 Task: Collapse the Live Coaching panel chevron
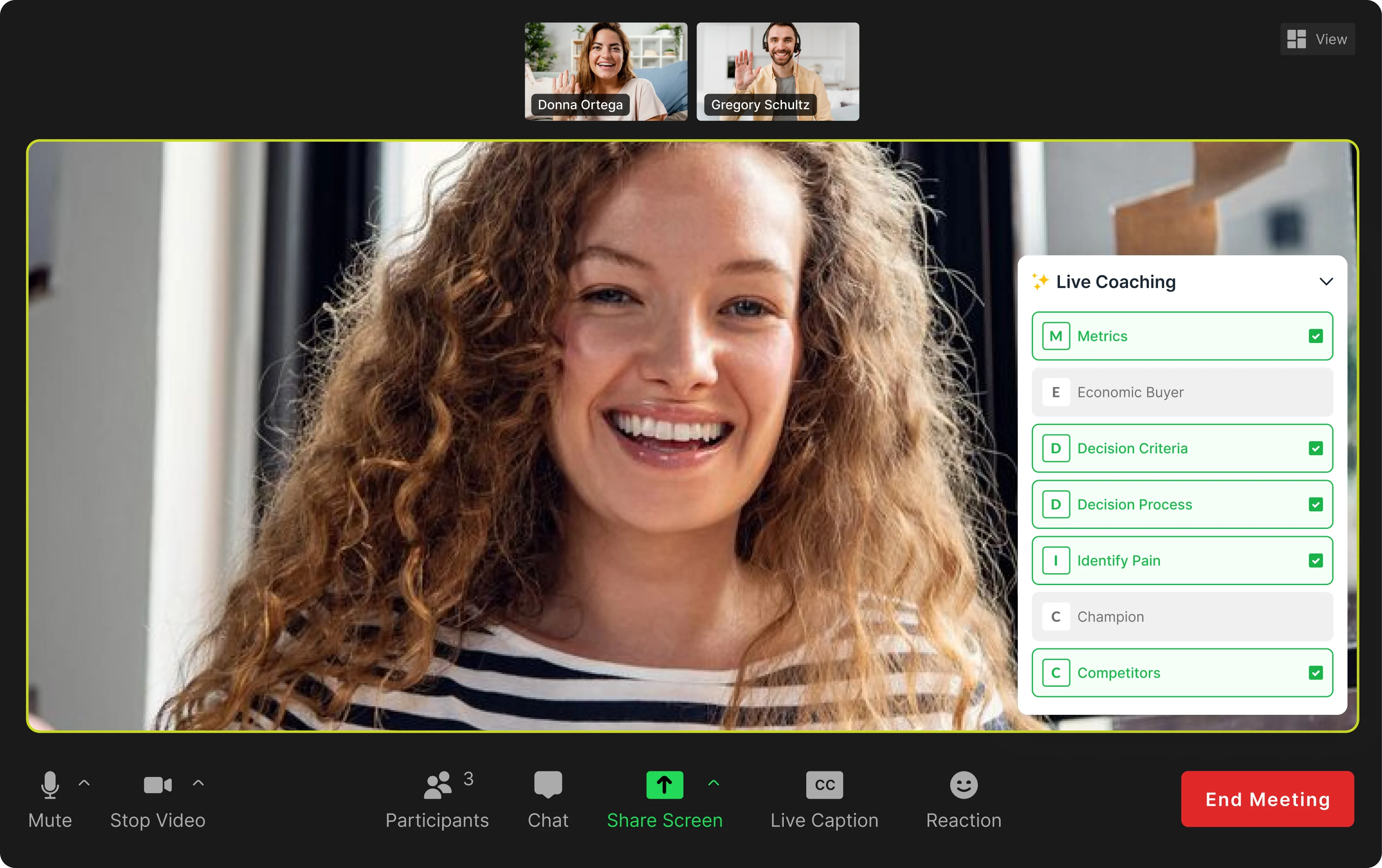(x=1326, y=281)
